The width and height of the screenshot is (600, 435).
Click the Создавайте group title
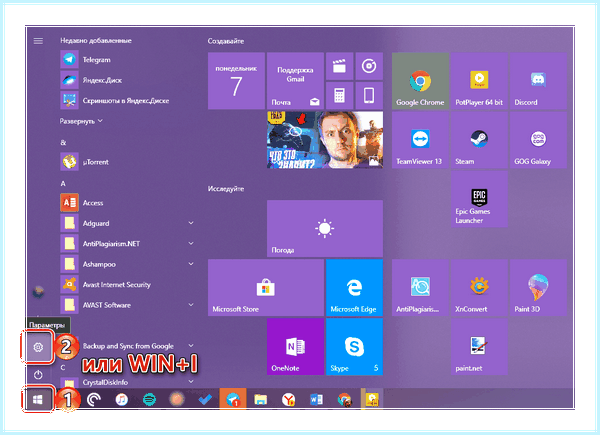click(x=226, y=41)
